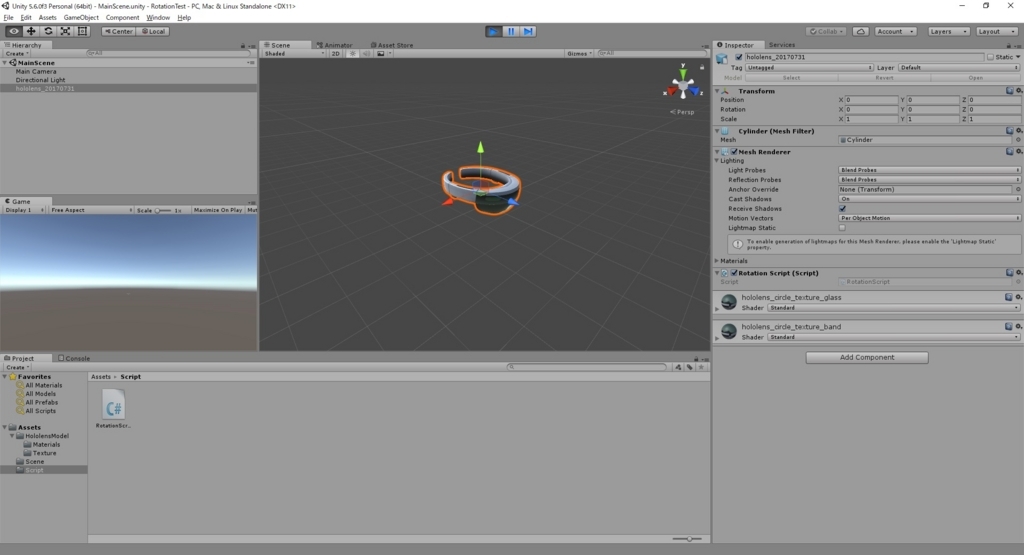
Task: Click the scene orientation gizmo
Action: click(x=683, y=86)
